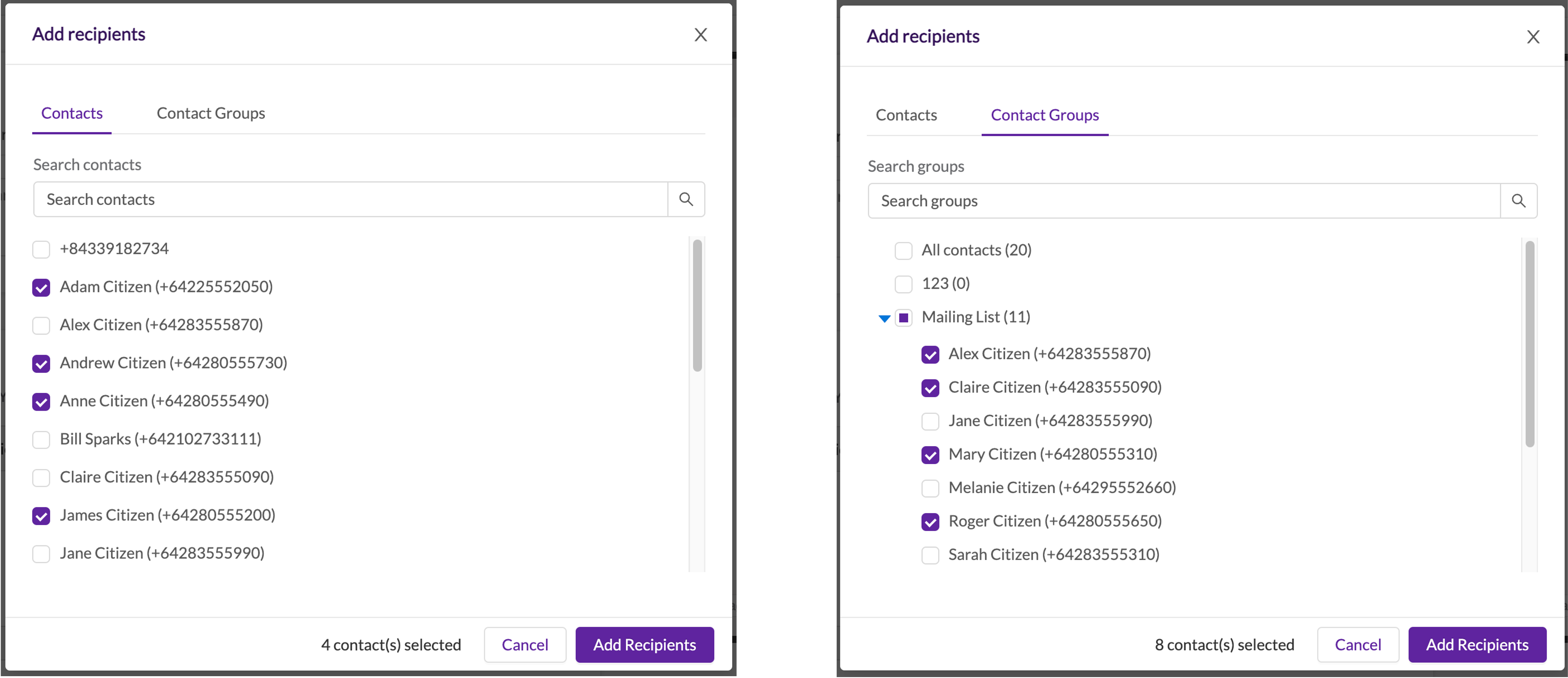Focus the Search groups input field
The width and height of the screenshot is (1568, 678).
coord(1184,201)
